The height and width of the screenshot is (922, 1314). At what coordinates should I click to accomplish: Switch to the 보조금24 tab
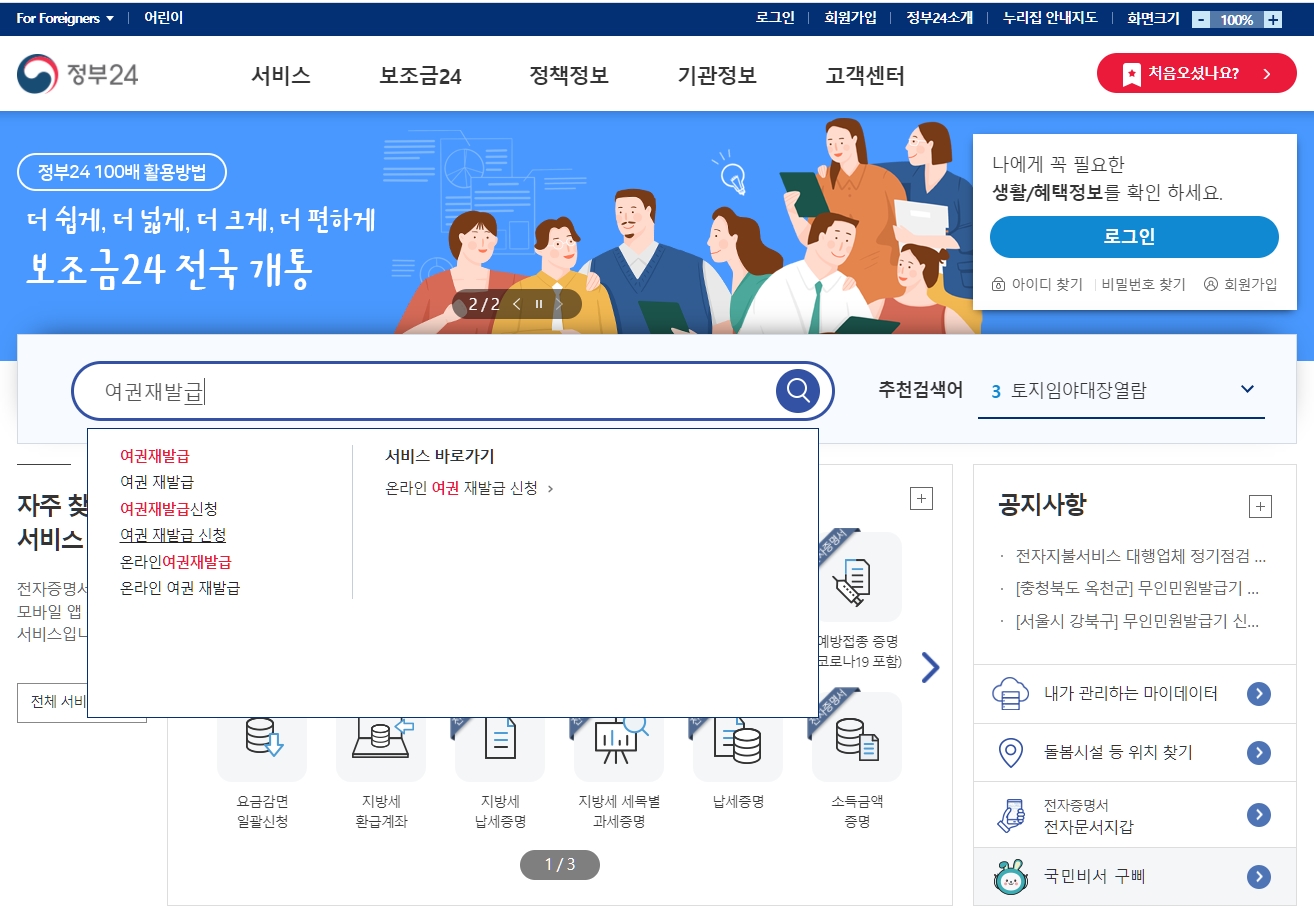click(421, 73)
